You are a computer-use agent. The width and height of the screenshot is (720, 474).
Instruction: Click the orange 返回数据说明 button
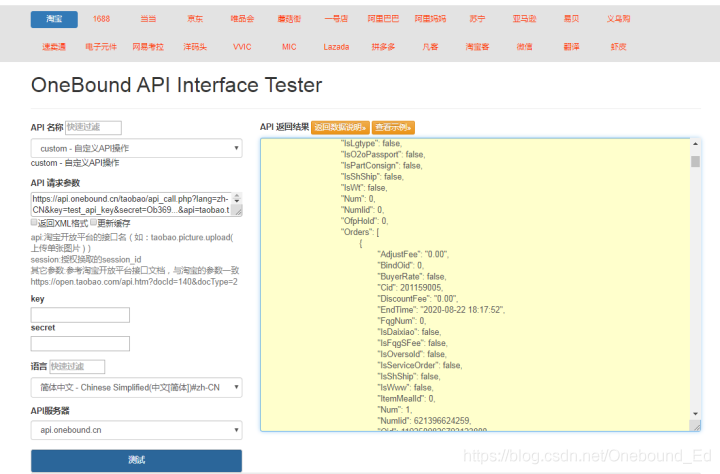click(340, 127)
